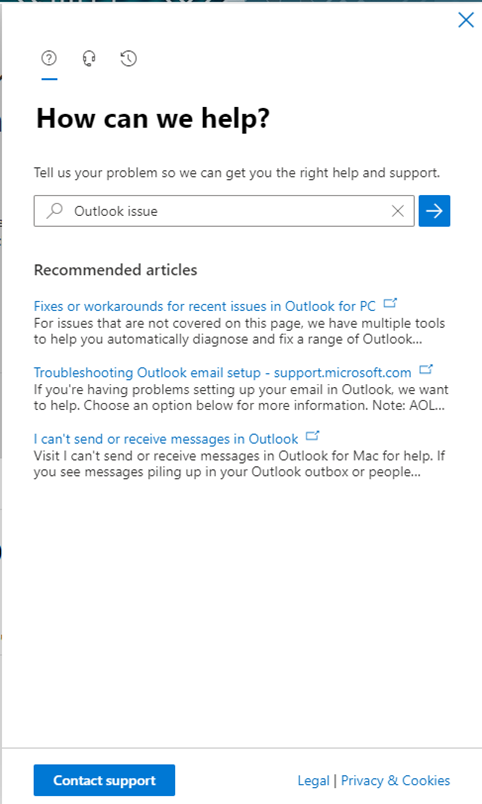The image size is (482, 804).
Task: Open Fixes or workarounds for Outlook article
Action: pos(205,306)
